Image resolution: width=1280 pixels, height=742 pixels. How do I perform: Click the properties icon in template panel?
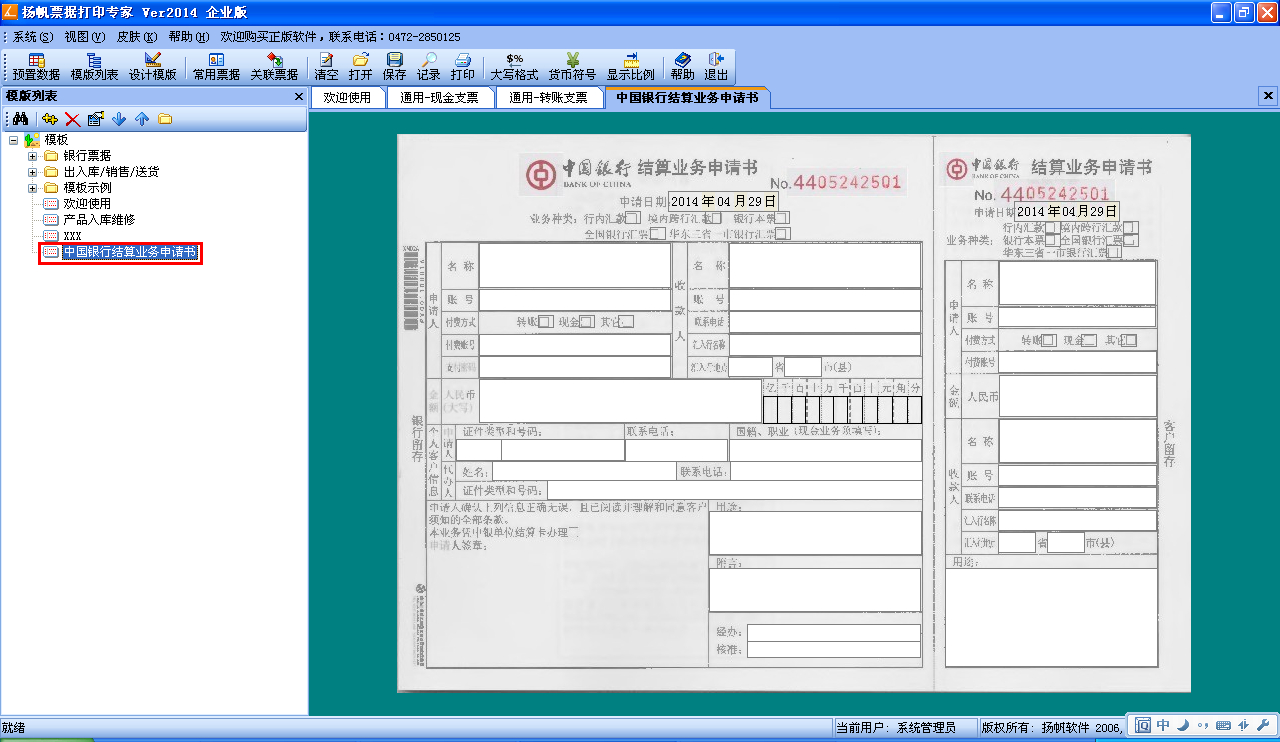[96, 119]
